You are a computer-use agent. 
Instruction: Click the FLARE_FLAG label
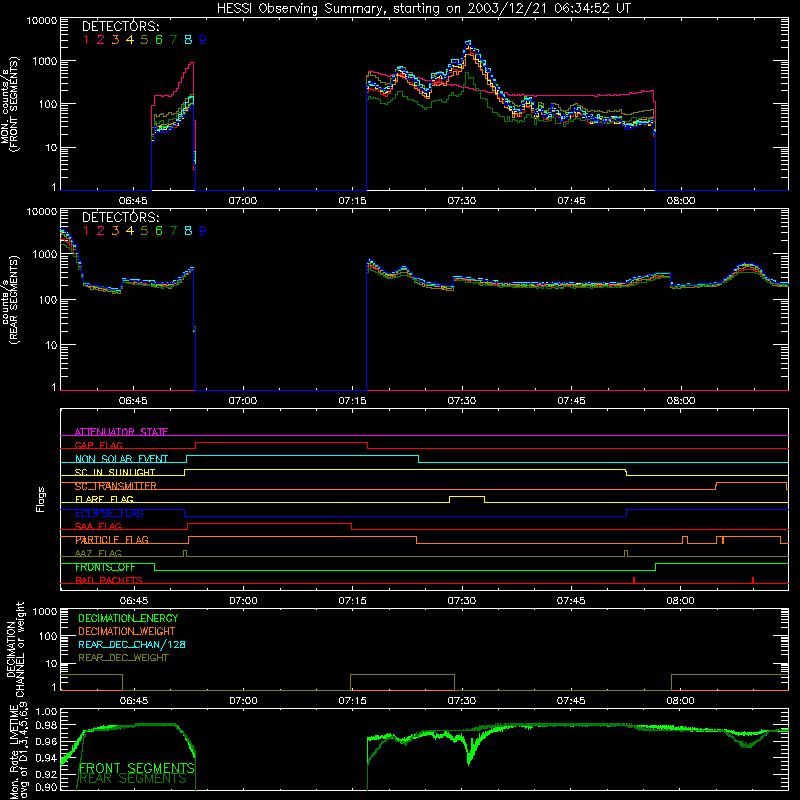(x=104, y=499)
